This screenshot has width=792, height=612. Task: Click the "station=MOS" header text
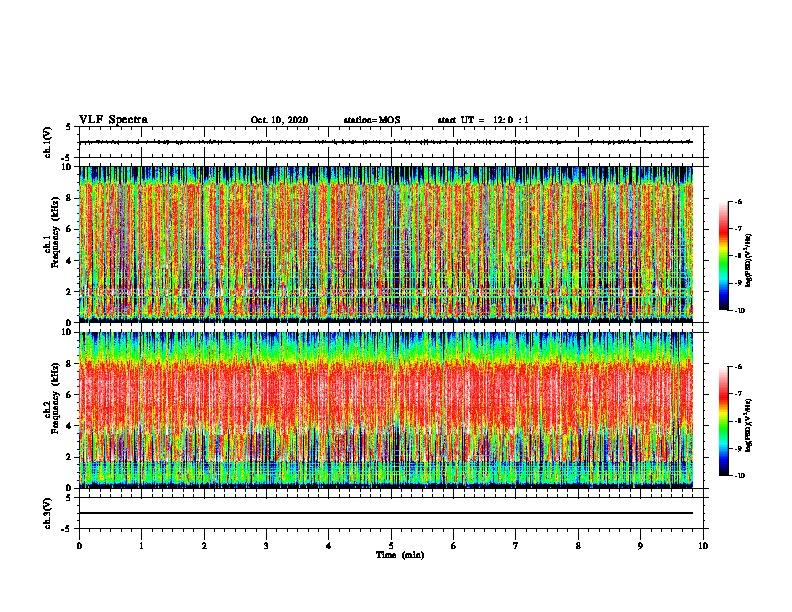point(372,120)
